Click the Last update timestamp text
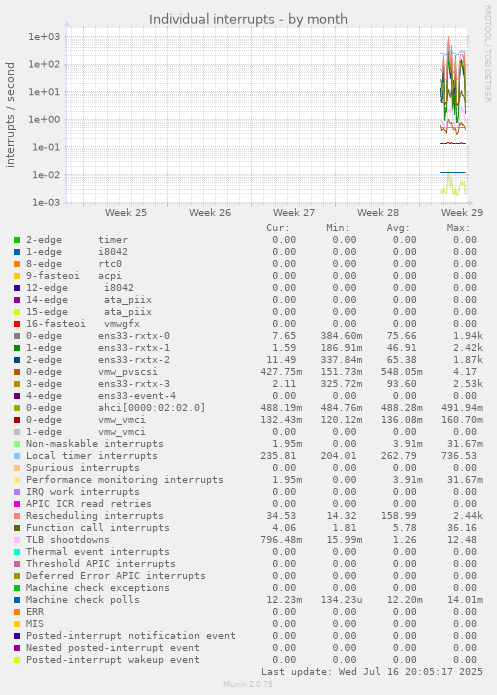The height and width of the screenshot is (695, 497). pos(372,672)
